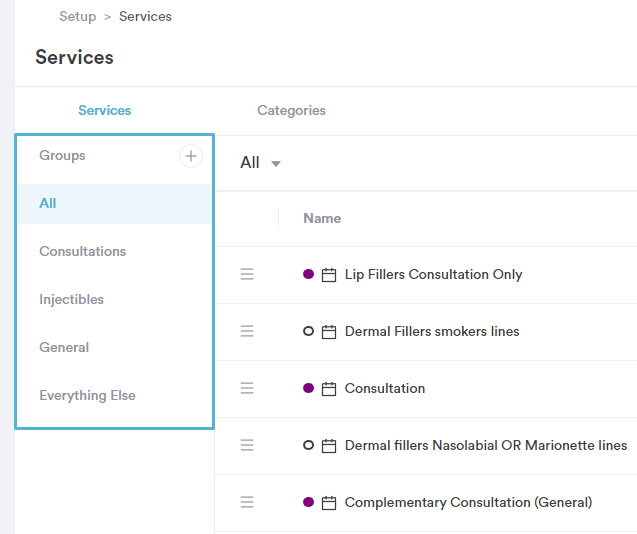Open the All filter dropdown arrow
This screenshot has height=534, width=637.
click(x=276, y=164)
